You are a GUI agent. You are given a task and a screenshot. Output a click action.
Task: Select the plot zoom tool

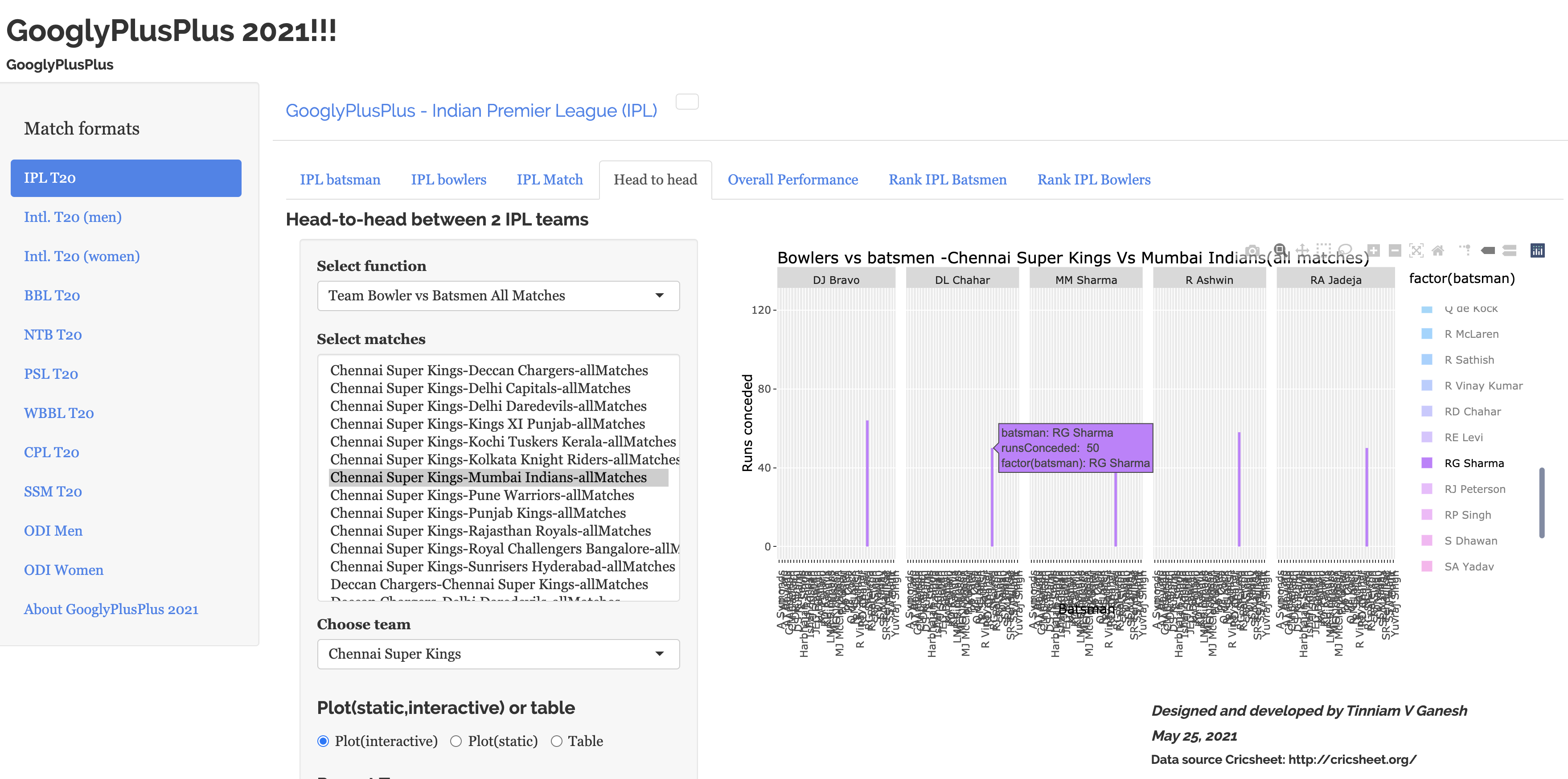(x=1280, y=250)
